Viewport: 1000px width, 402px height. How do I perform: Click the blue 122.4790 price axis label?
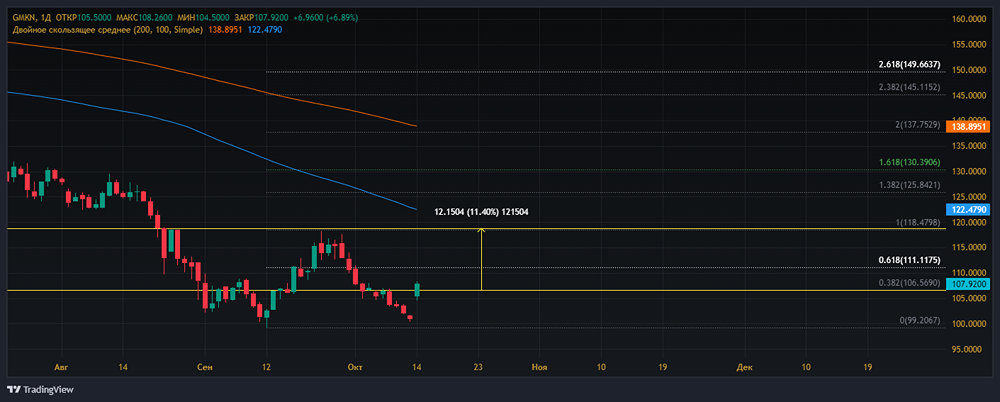click(x=969, y=209)
